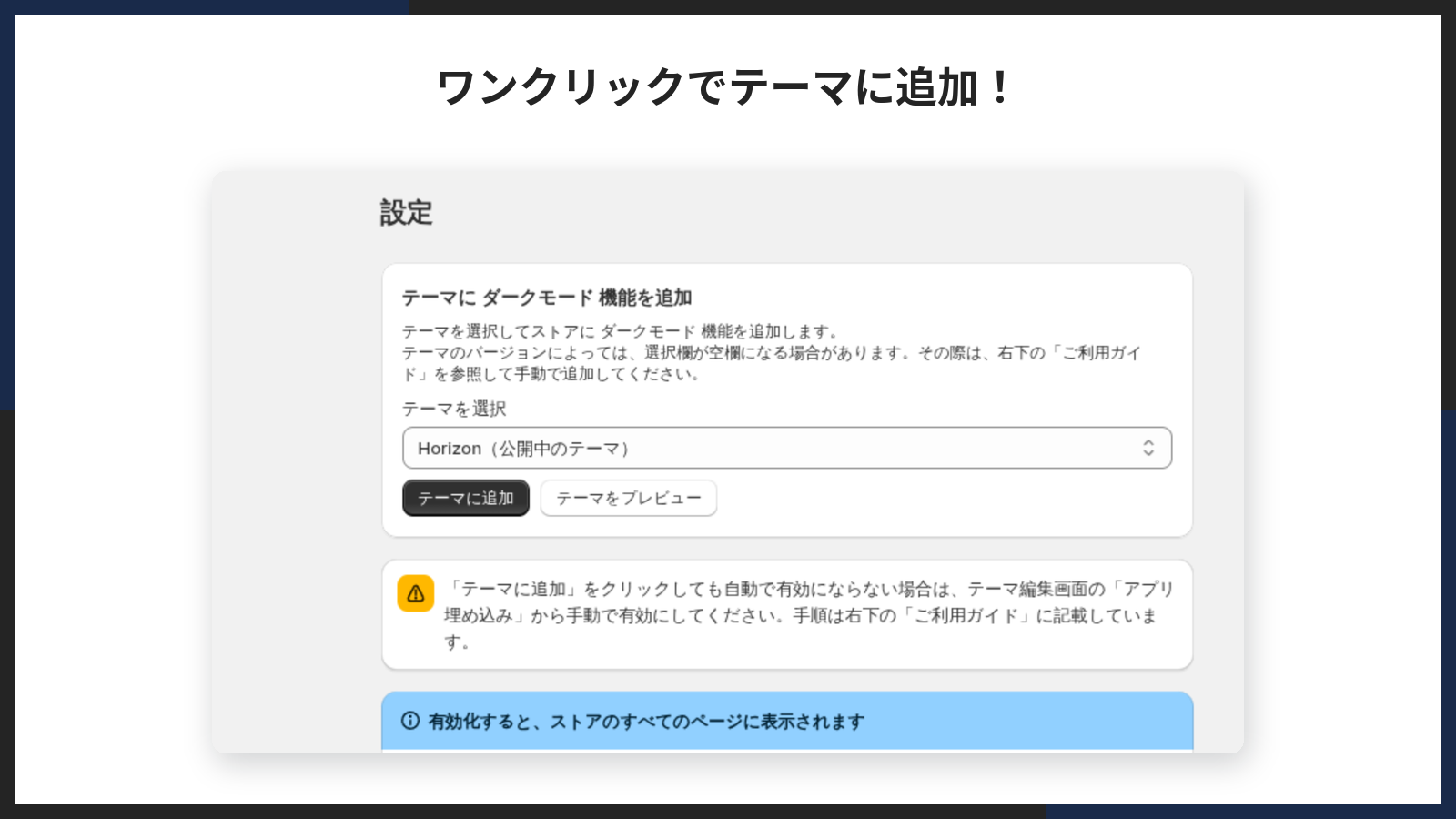Click the up-down chevron in theme selector

[x=1148, y=448]
